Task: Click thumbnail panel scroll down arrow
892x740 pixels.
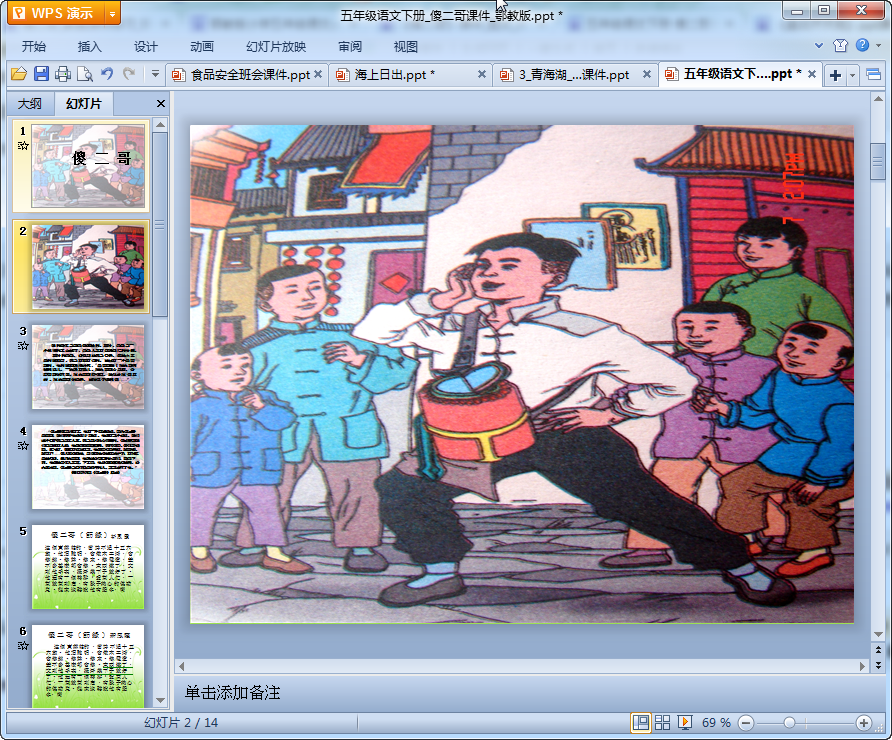Action: tap(160, 701)
